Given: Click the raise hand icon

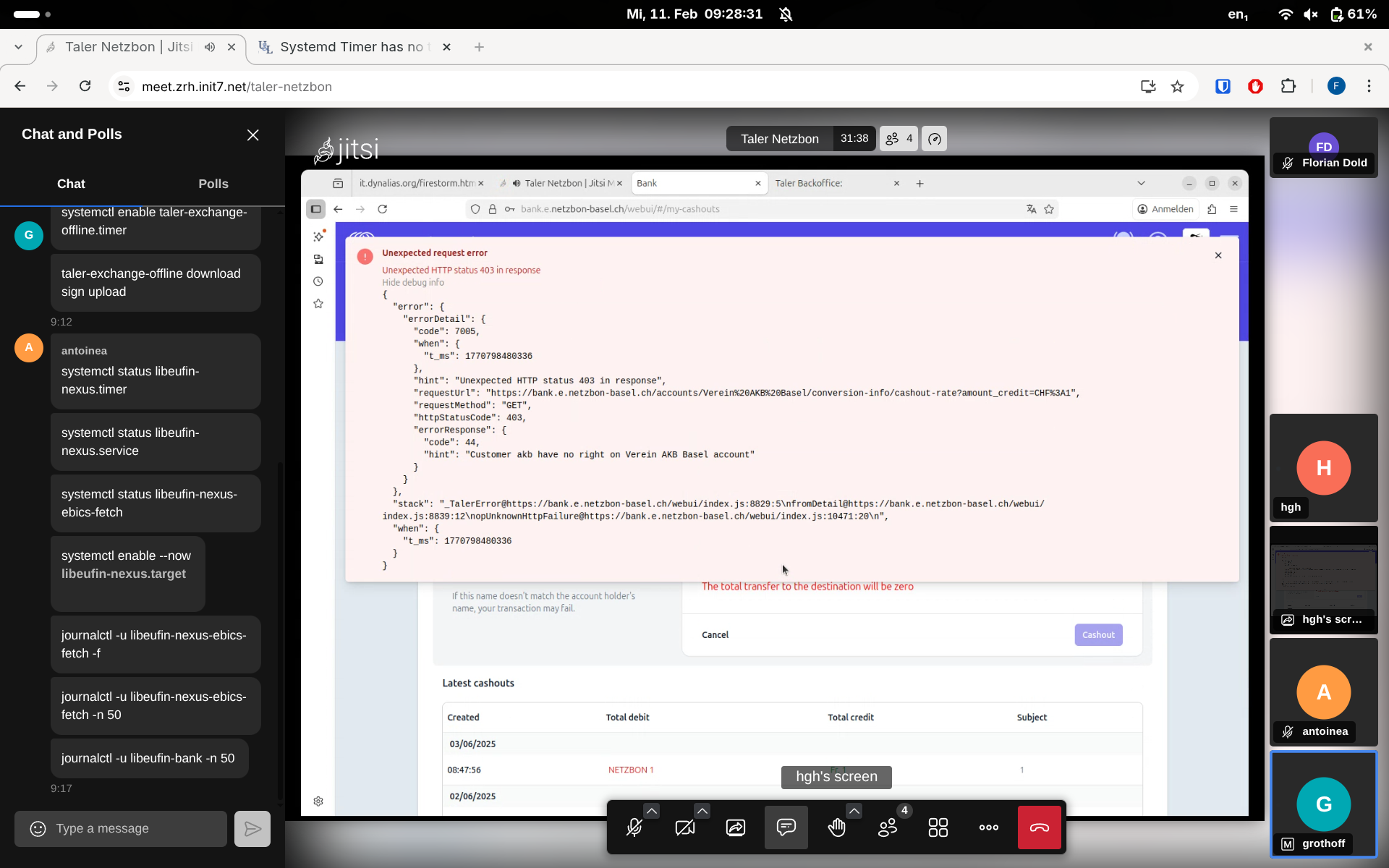Looking at the screenshot, I should point(836,827).
